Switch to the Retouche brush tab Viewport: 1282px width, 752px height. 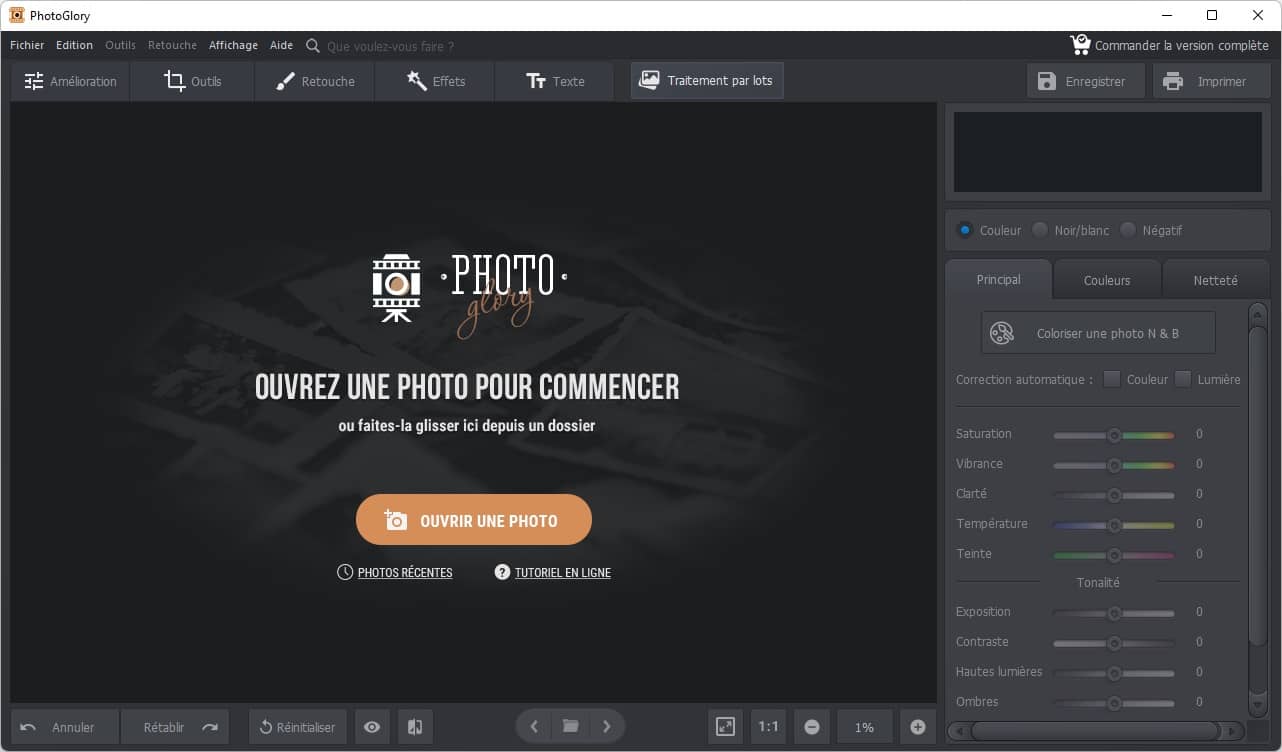click(x=315, y=81)
